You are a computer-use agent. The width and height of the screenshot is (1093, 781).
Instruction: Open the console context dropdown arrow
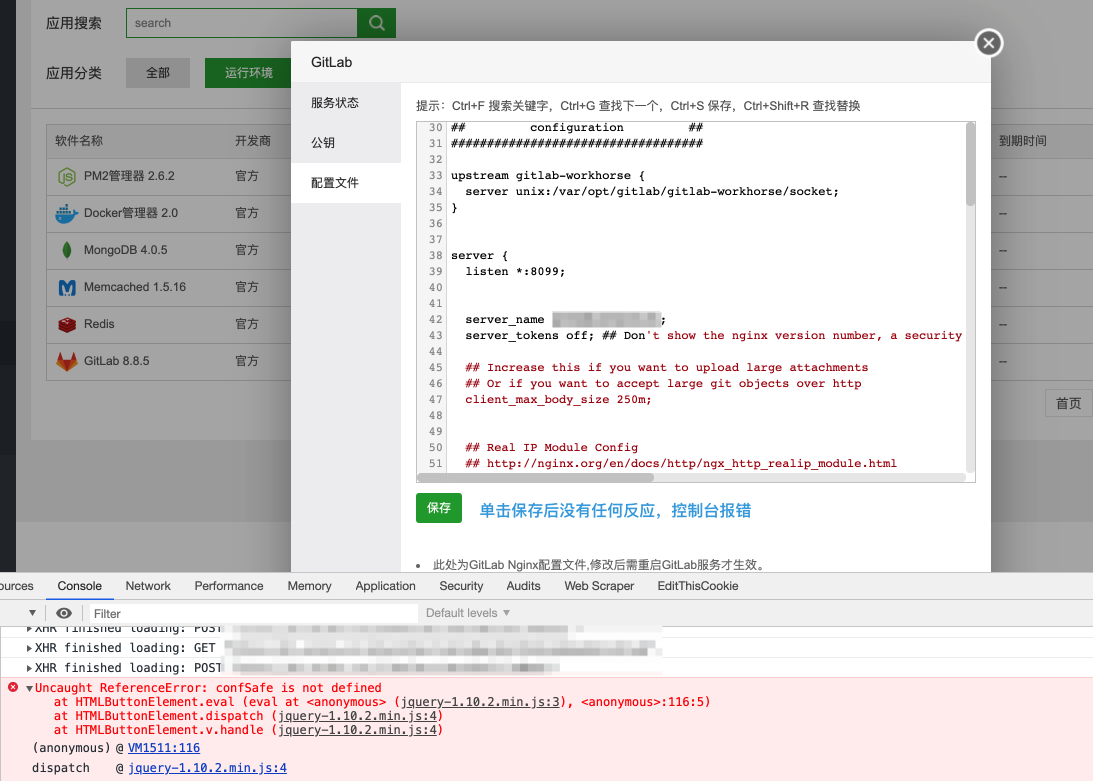[32, 613]
